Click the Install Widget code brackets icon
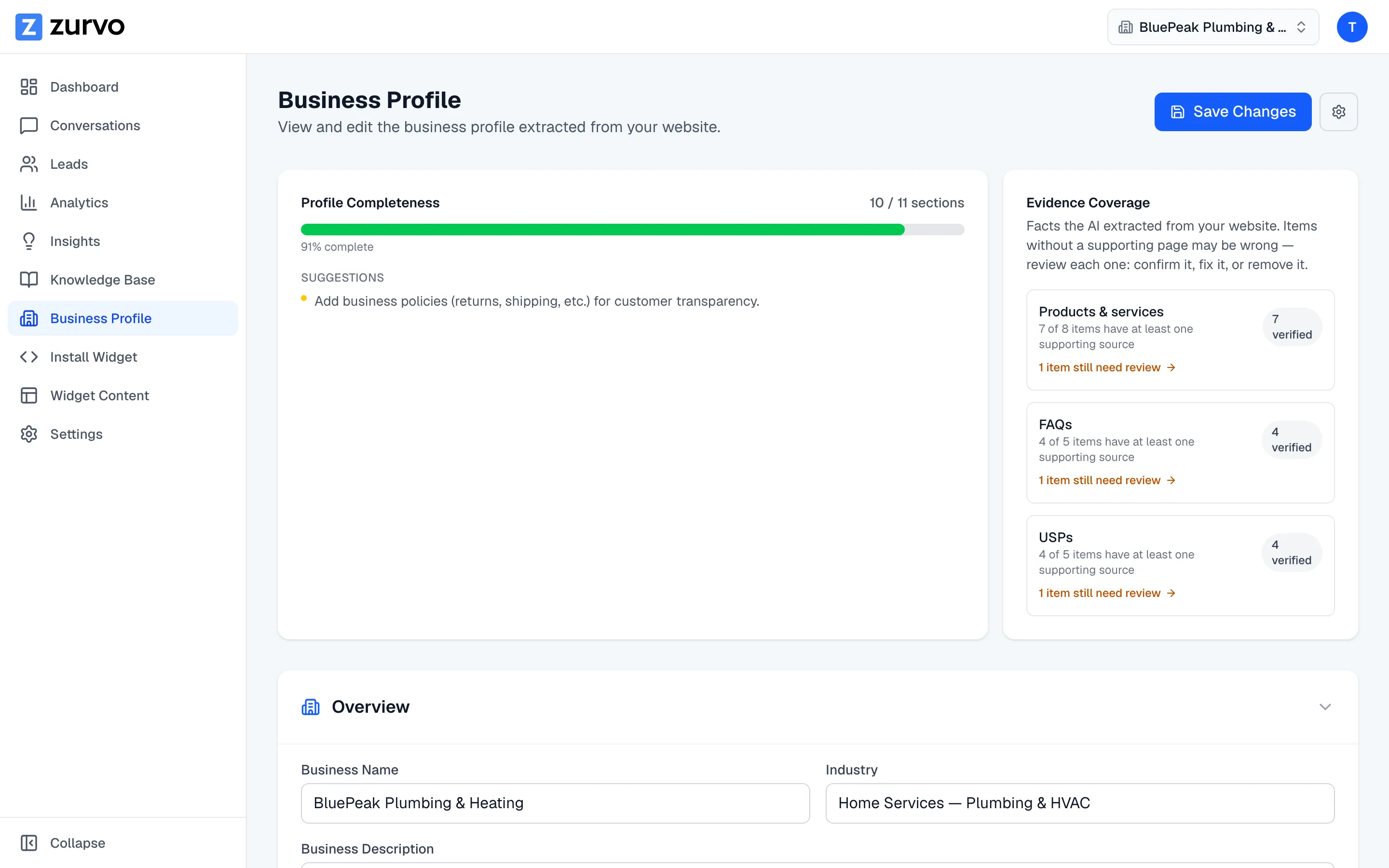Screen dimensions: 1389x868 29,357
